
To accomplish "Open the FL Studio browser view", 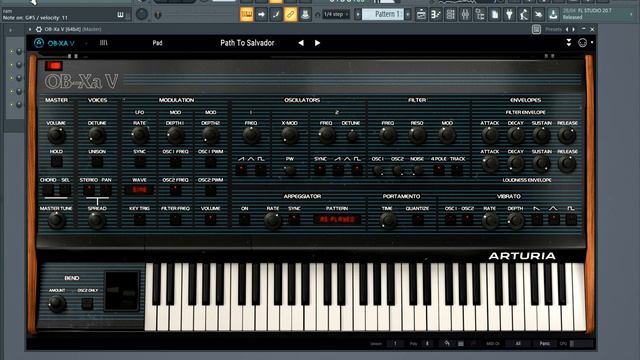I will tap(480, 15).
